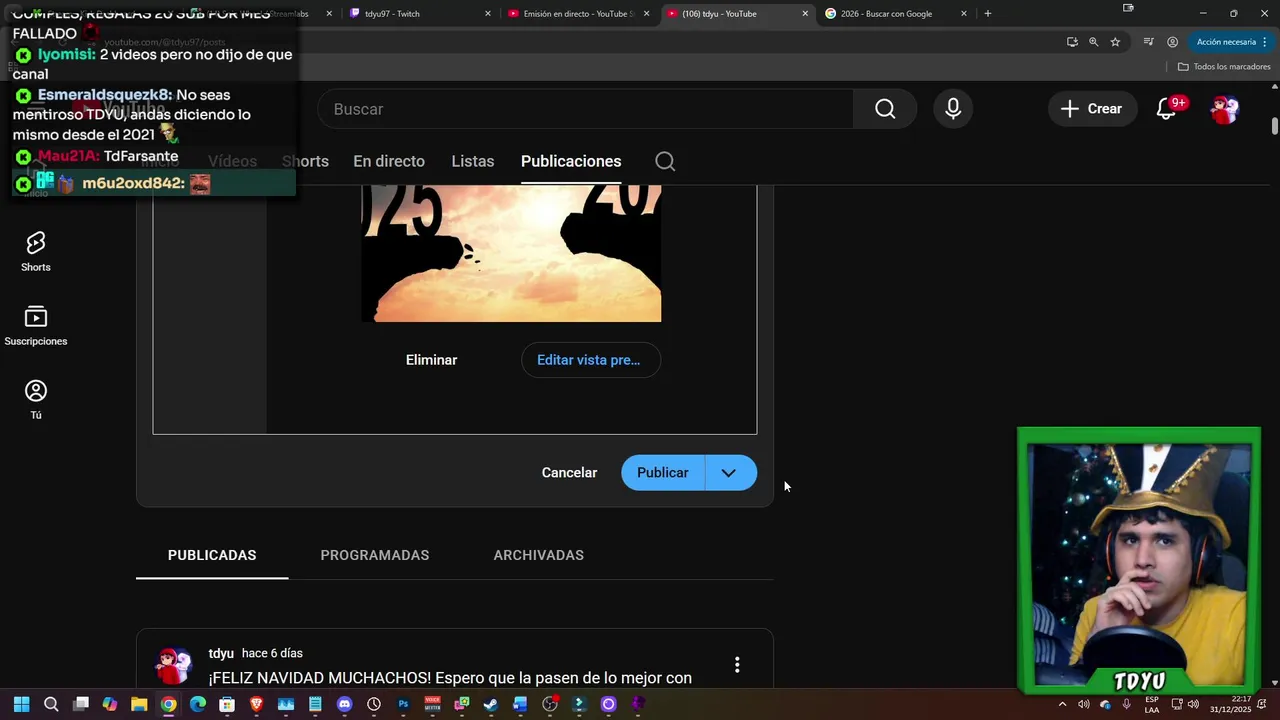The image size is (1280, 720).
Task: Click Cancelar to discard the post
Action: tap(569, 473)
